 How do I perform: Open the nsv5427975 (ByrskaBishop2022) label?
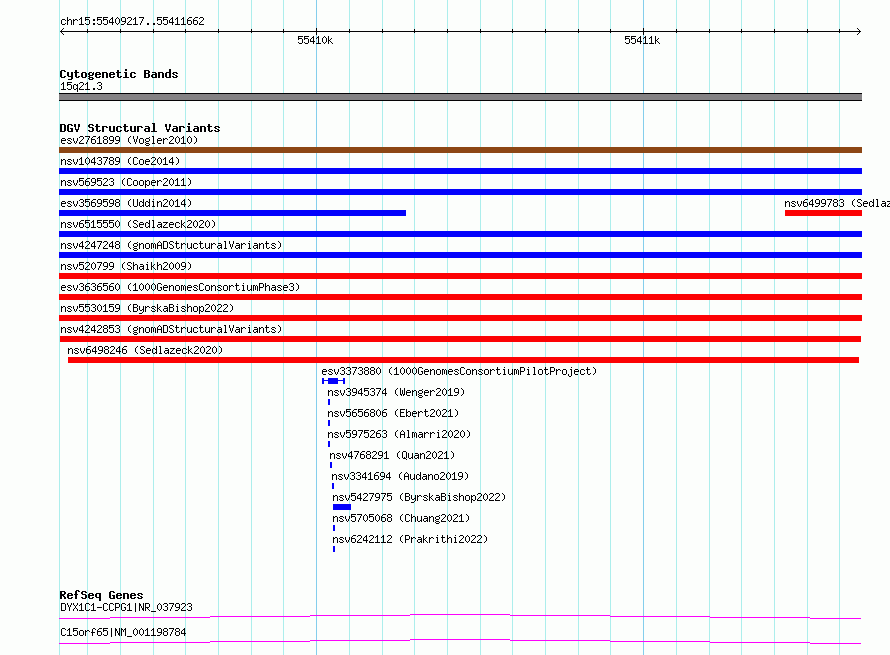click(x=419, y=497)
